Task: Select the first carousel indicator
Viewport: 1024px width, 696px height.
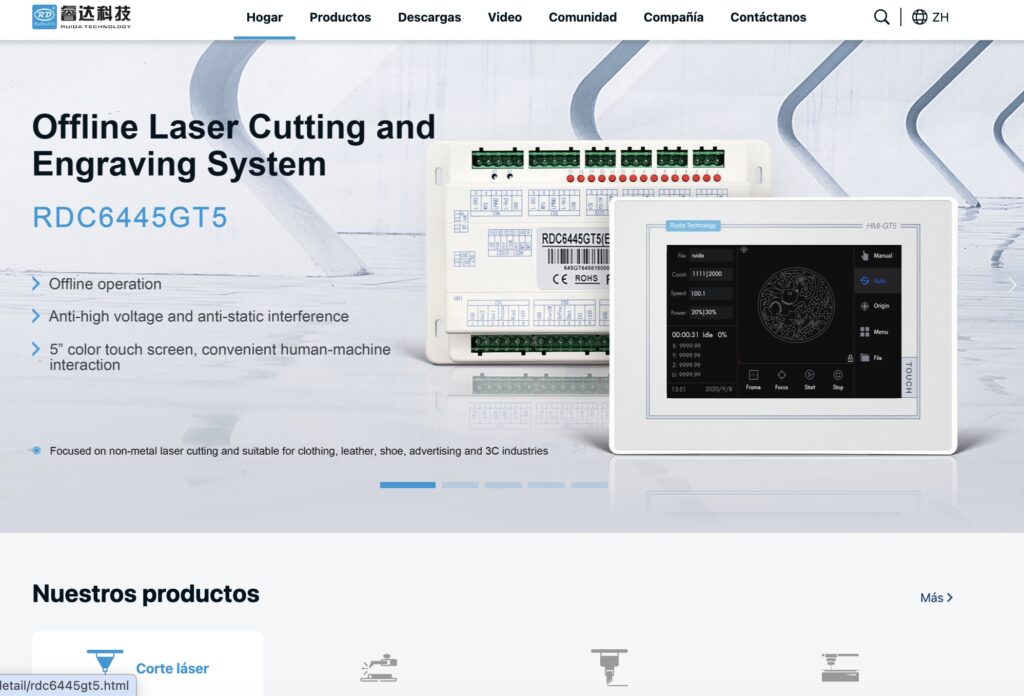Action: 408,485
